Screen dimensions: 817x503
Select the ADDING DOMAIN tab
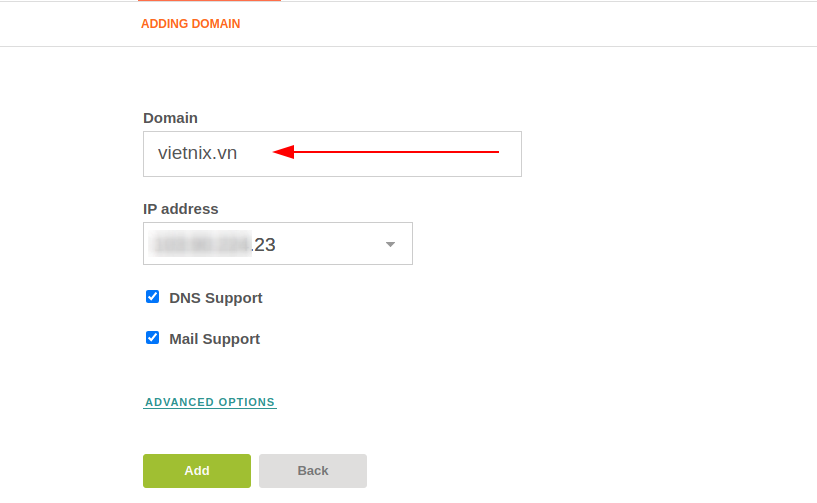pos(191,24)
